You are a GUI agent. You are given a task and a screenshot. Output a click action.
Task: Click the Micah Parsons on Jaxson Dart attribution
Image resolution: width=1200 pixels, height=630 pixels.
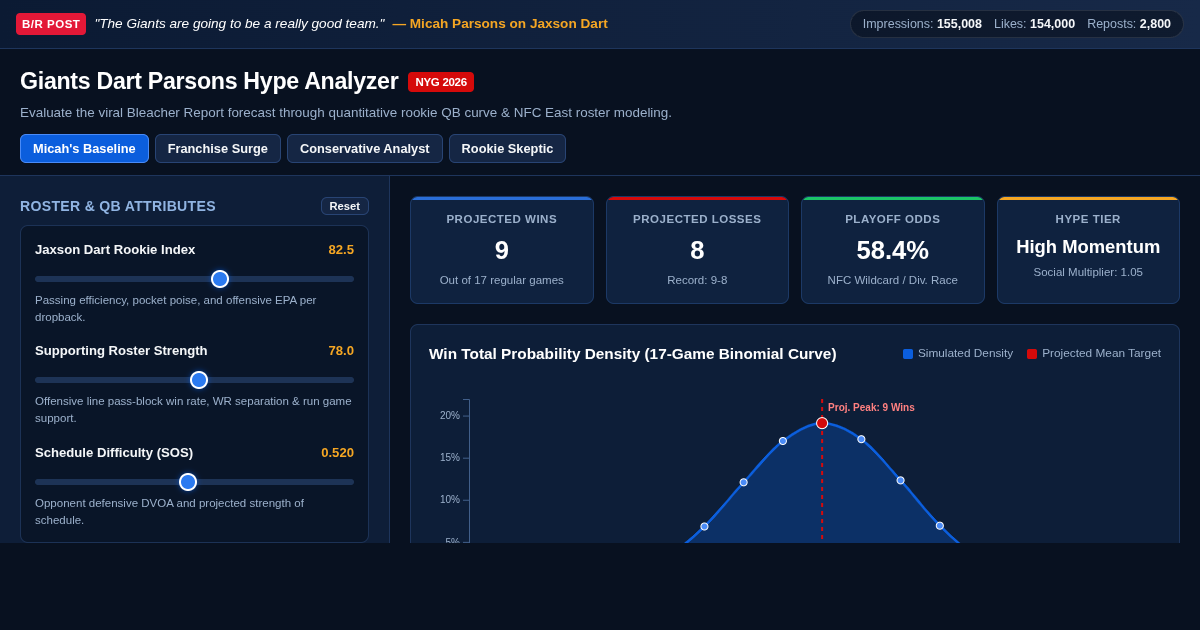[x=500, y=24]
